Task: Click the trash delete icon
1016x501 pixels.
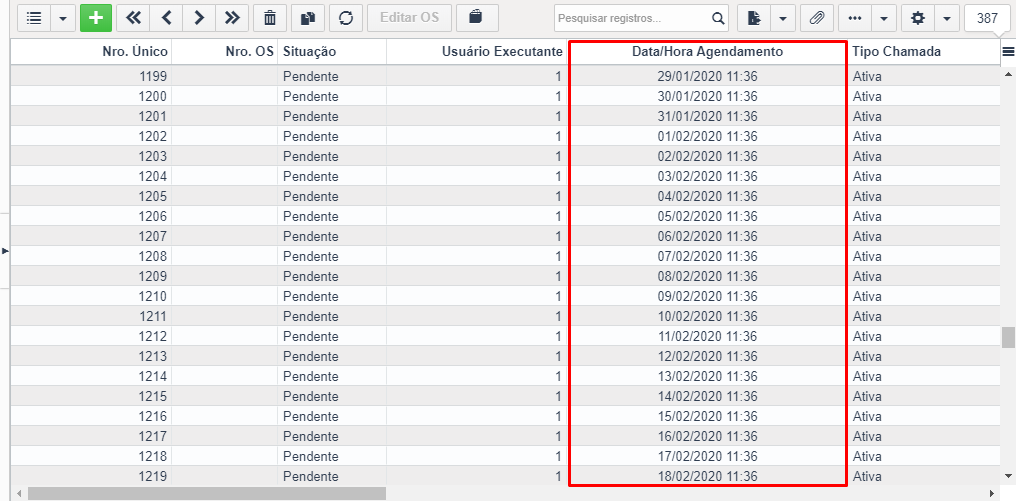Action: point(270,18)
